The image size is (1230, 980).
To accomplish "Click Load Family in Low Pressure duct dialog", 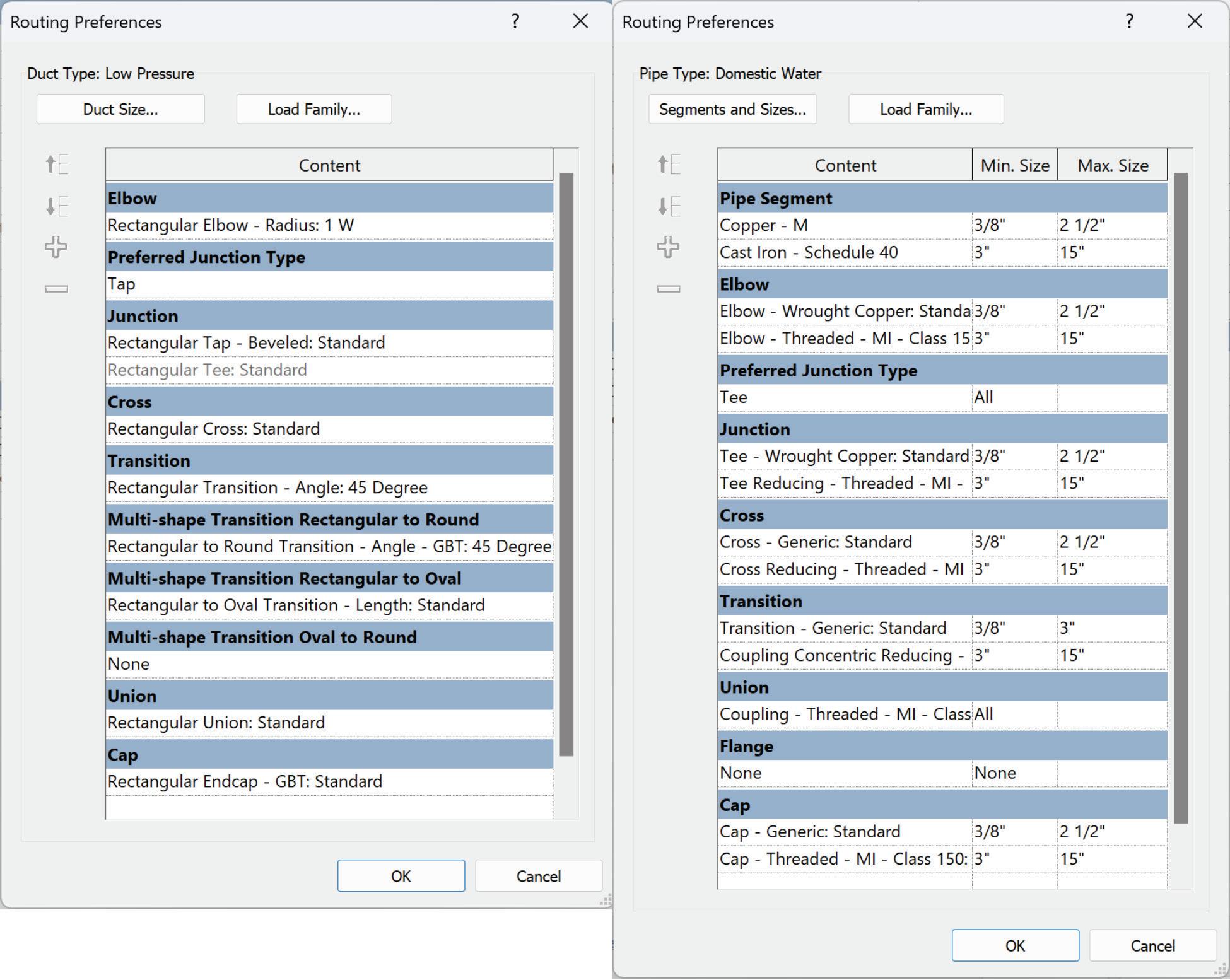I will click(313, 109).
